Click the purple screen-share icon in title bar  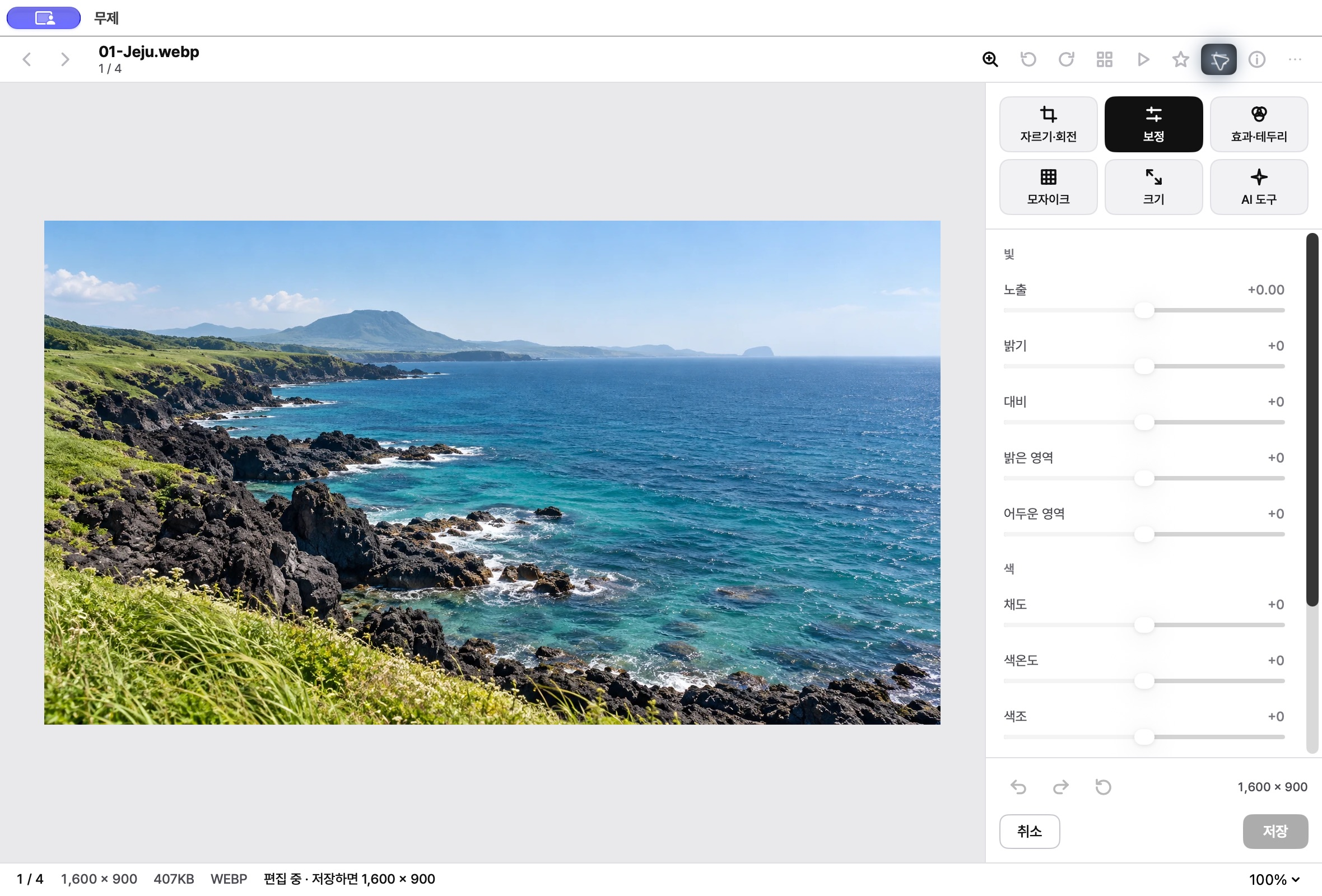(x=44, y=18)
